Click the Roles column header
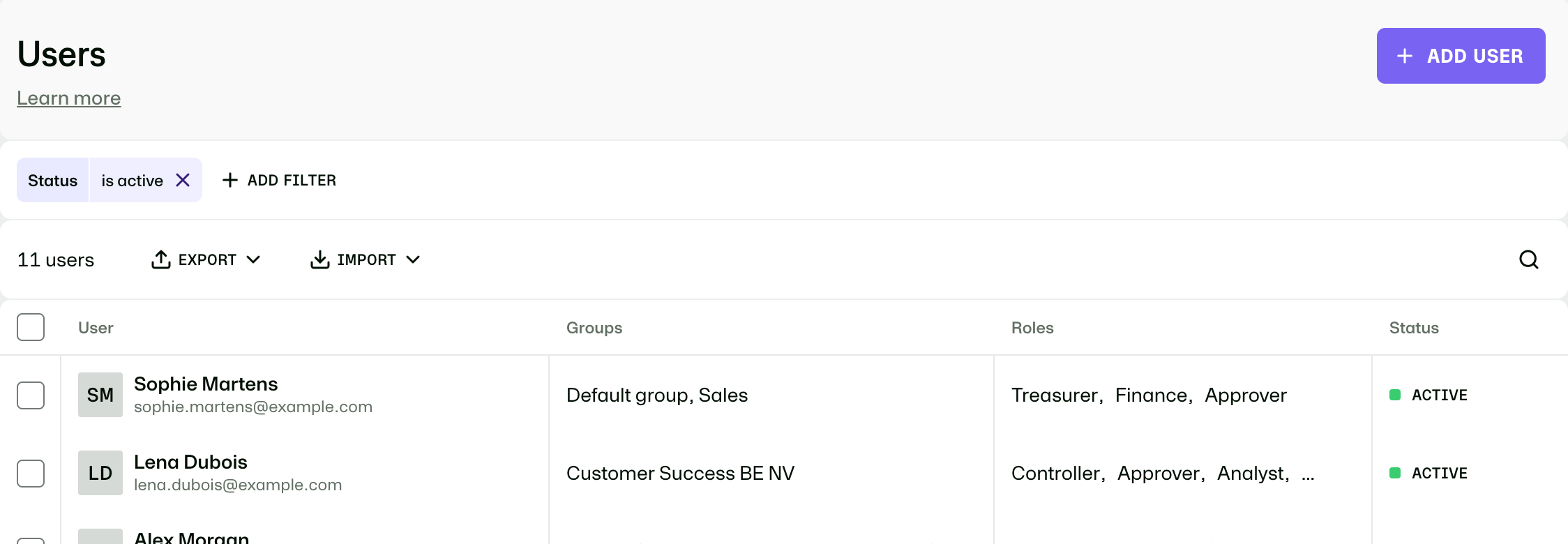The width and height of the screenshot is (1568, 544). pos(1032,328)
